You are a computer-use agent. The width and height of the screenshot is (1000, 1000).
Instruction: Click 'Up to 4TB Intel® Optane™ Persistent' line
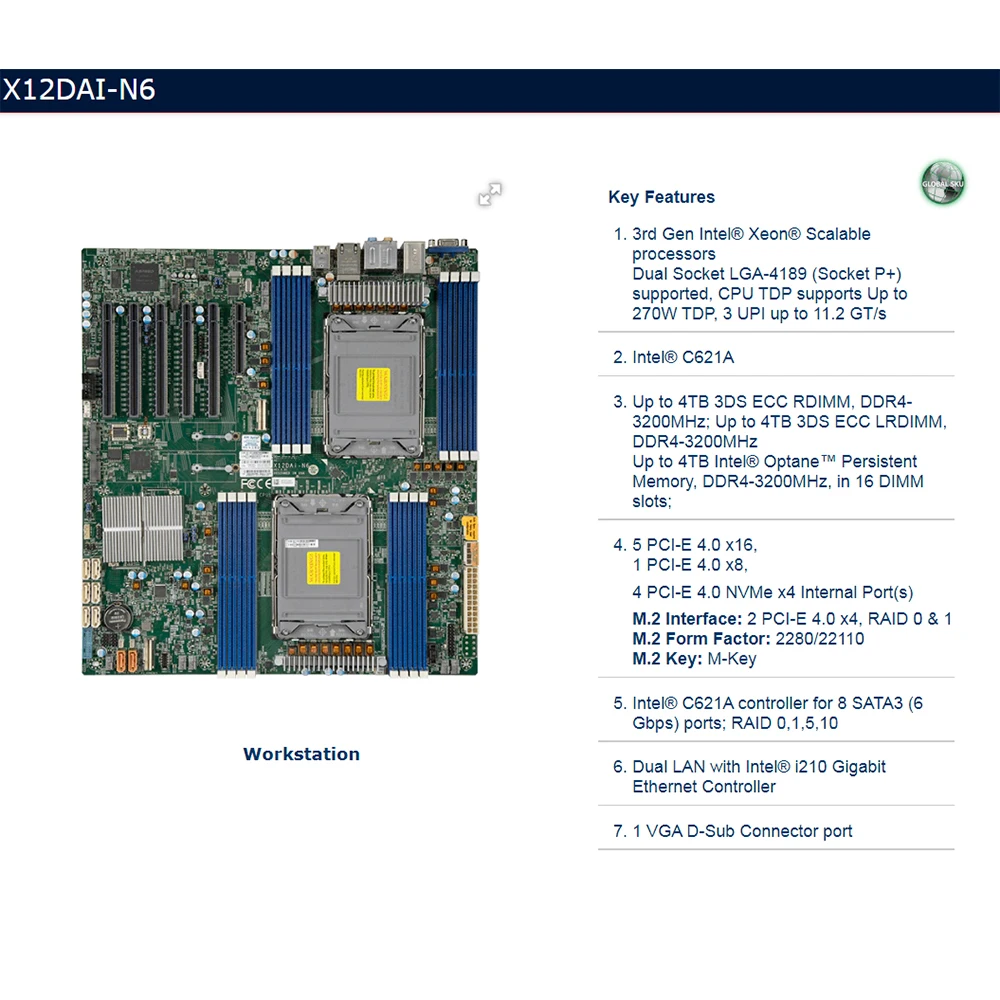pos(774,462)
